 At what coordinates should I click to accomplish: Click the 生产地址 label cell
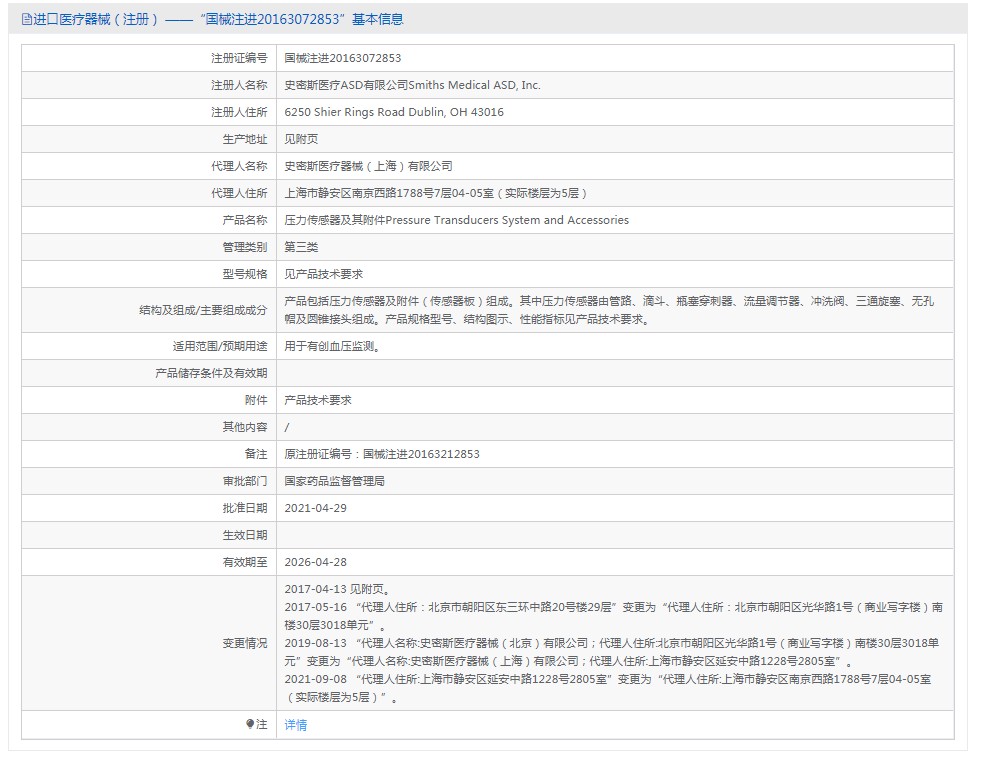[x=149, y=139]
